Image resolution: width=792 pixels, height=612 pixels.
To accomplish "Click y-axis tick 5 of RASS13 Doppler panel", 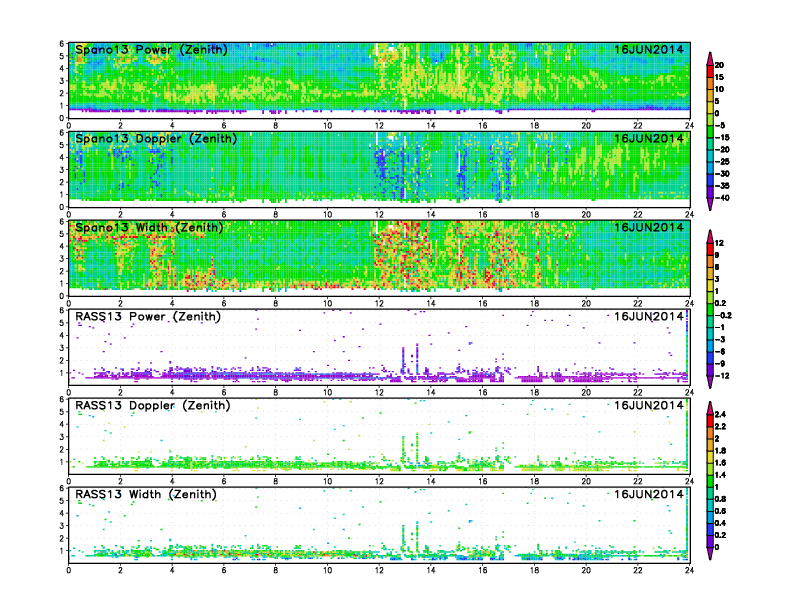I will coord(62,412).
